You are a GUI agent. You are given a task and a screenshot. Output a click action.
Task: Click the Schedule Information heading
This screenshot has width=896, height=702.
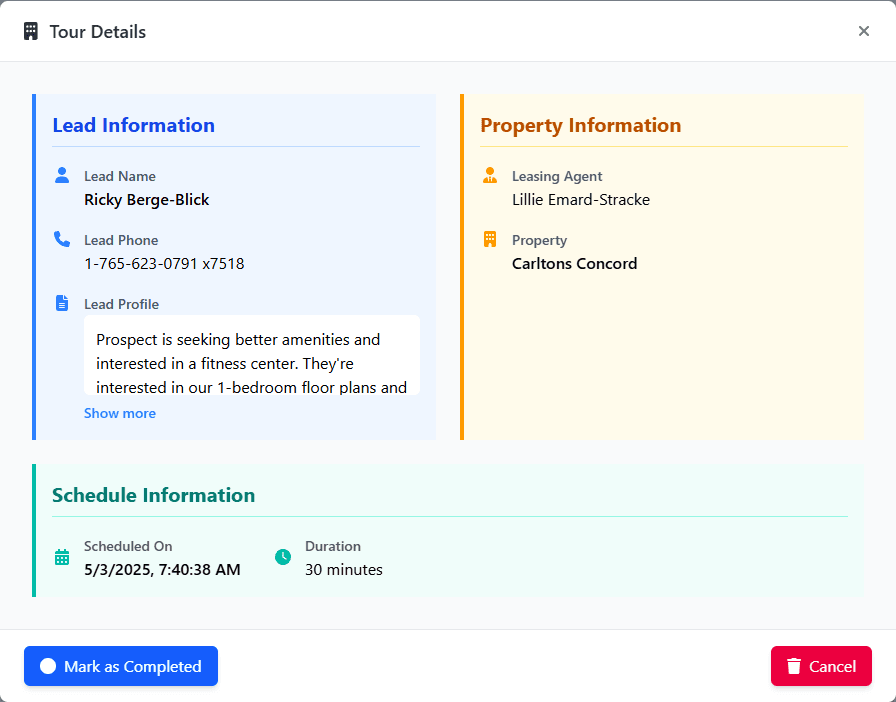tap(154, 495)
